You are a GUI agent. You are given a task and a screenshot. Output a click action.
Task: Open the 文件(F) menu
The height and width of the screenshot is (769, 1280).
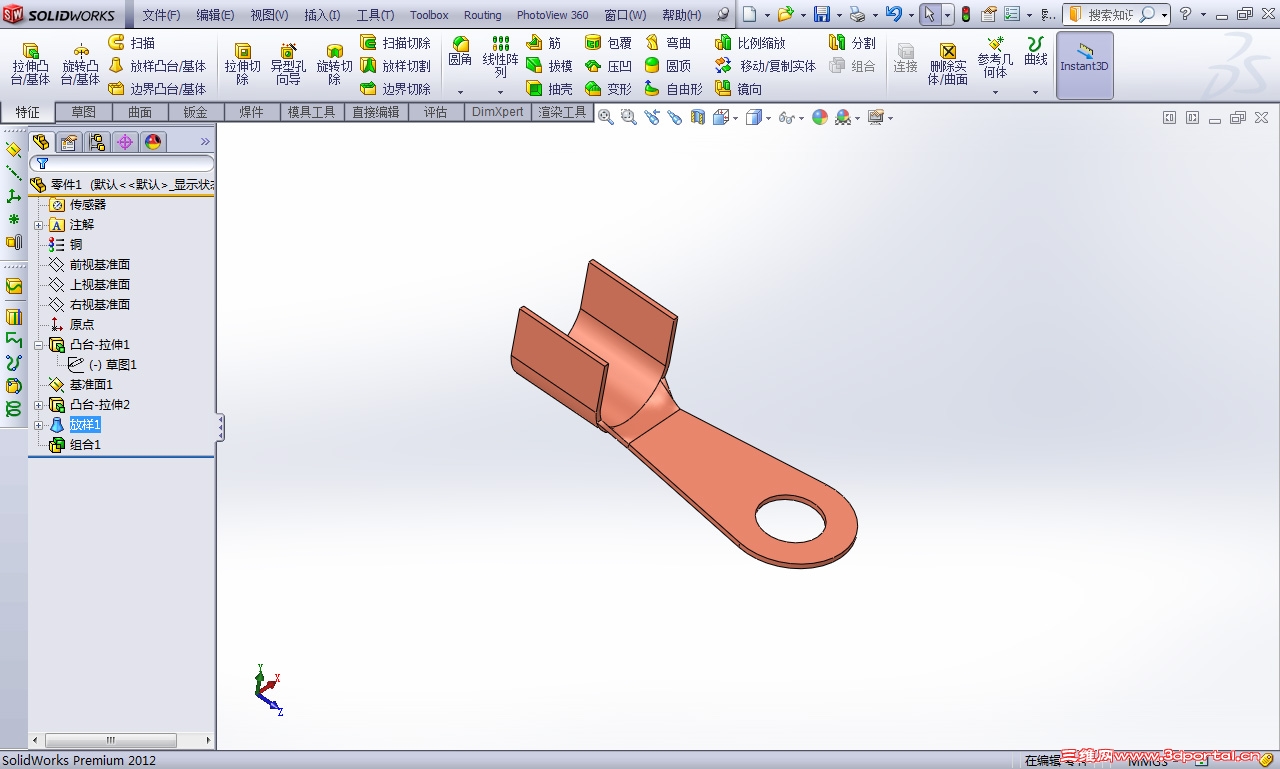click(x=161, y=15)
